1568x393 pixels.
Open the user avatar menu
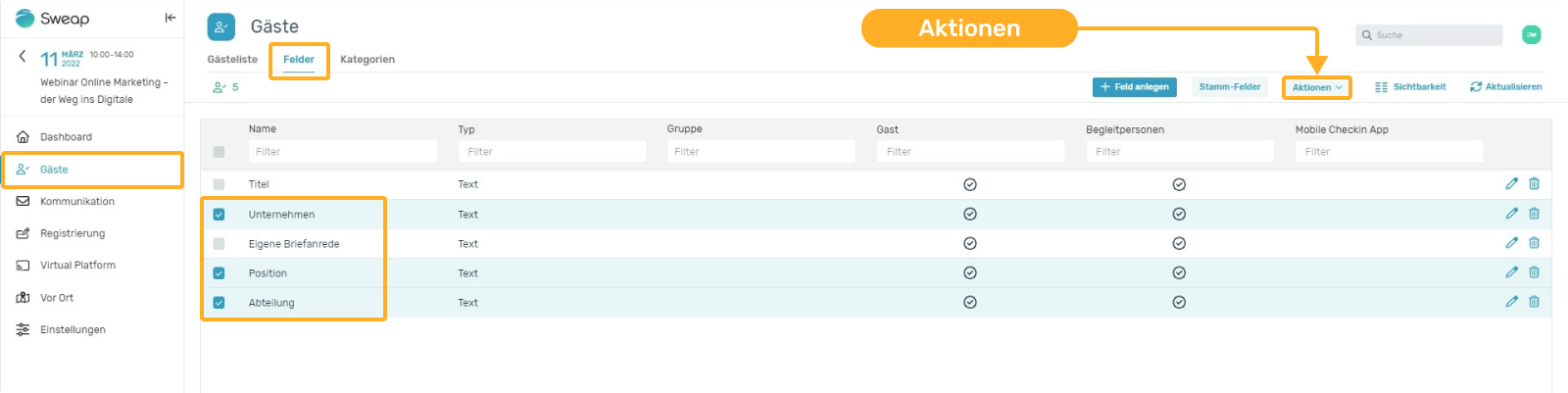point(1532,35)
